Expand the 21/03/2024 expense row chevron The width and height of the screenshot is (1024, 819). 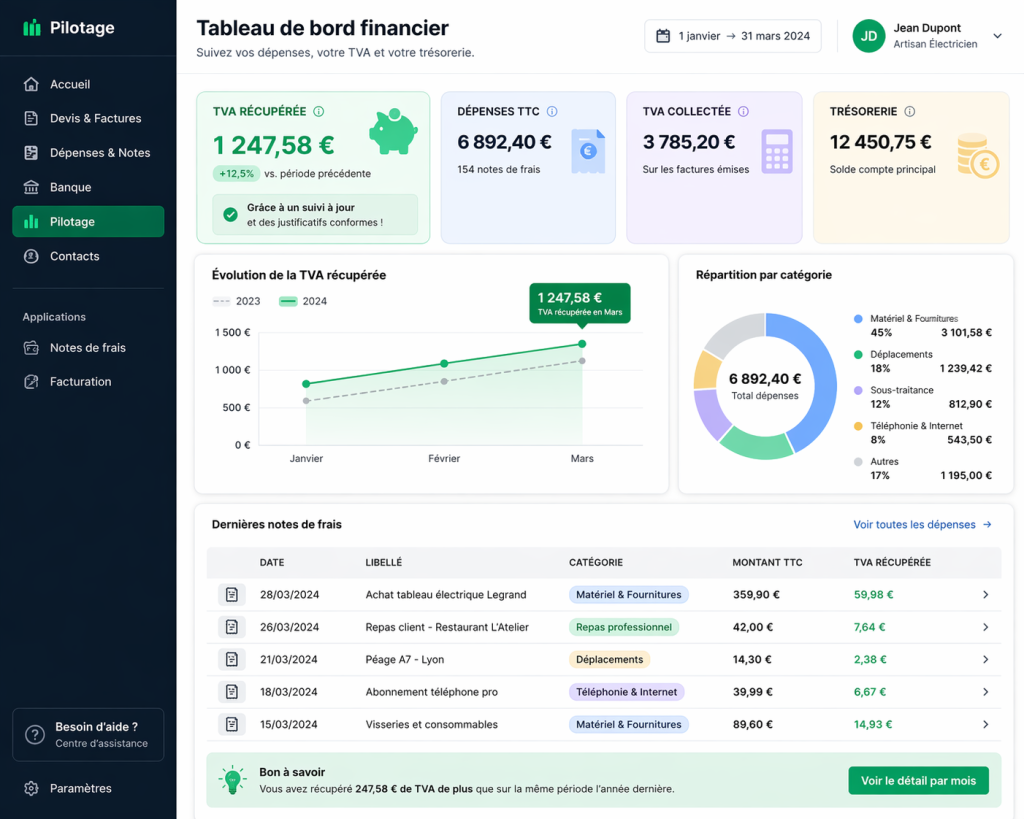985,660
